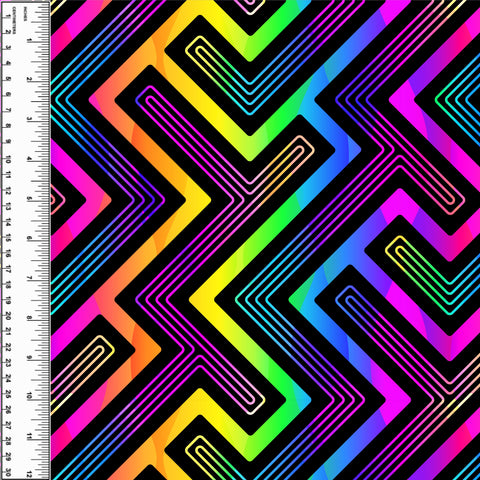
Task: Pick the 25 centimeter number on ruler
Action: (8, 395)
